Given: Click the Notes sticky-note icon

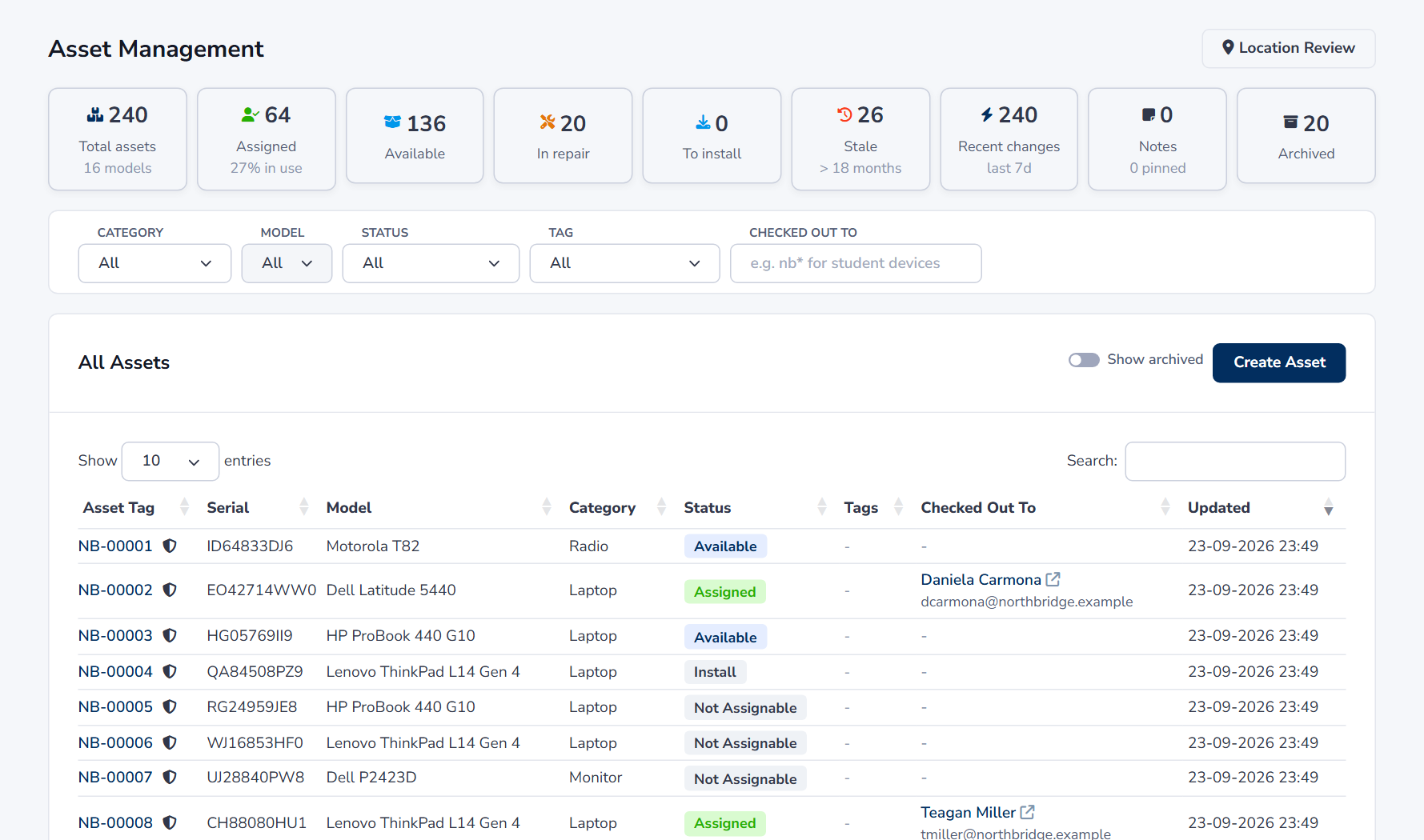Looking at the screenshot, I should (1149, 115).
